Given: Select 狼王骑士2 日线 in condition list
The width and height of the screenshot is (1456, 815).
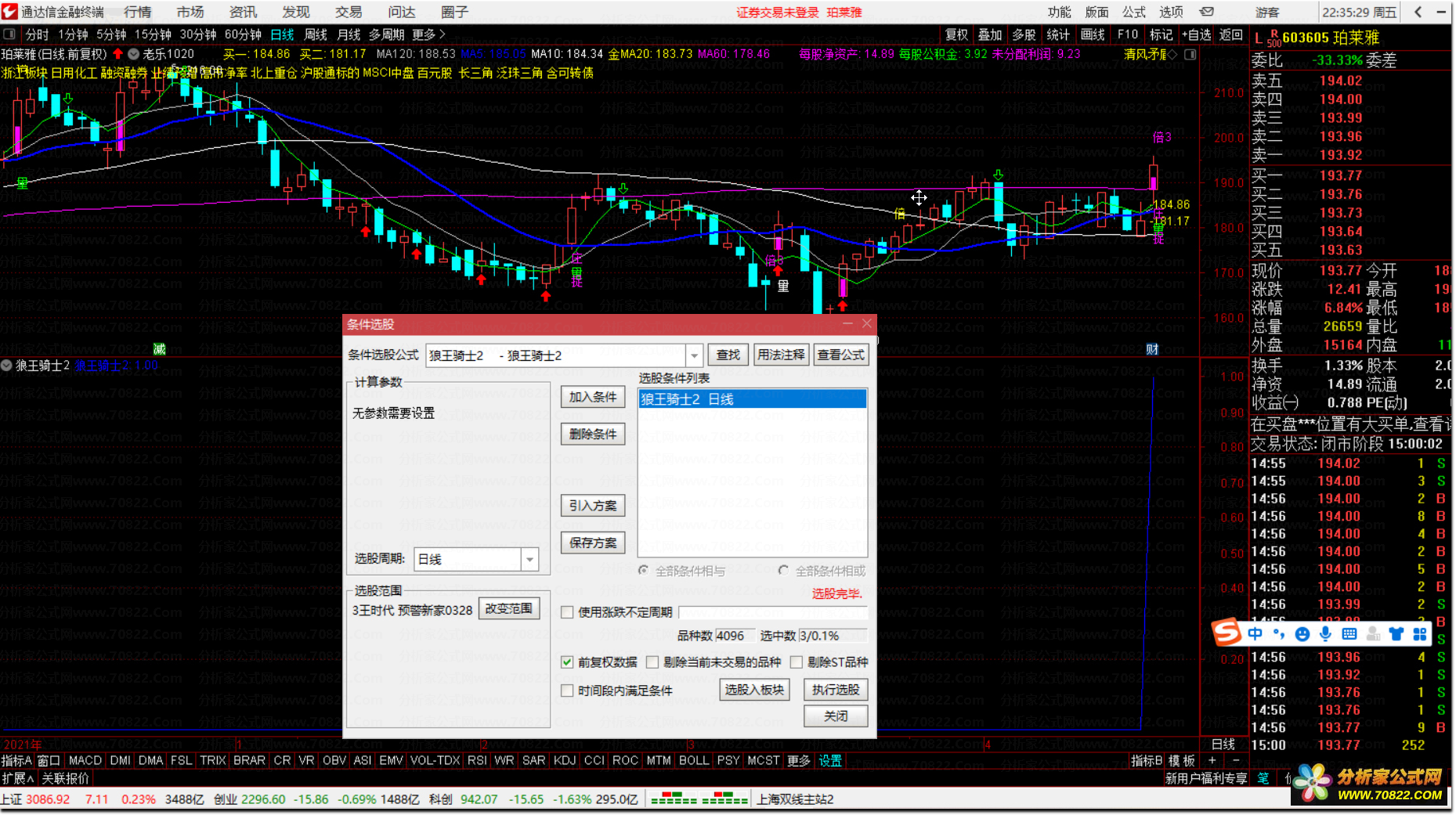Looking at the screenshot, I should tap(753, 399).
